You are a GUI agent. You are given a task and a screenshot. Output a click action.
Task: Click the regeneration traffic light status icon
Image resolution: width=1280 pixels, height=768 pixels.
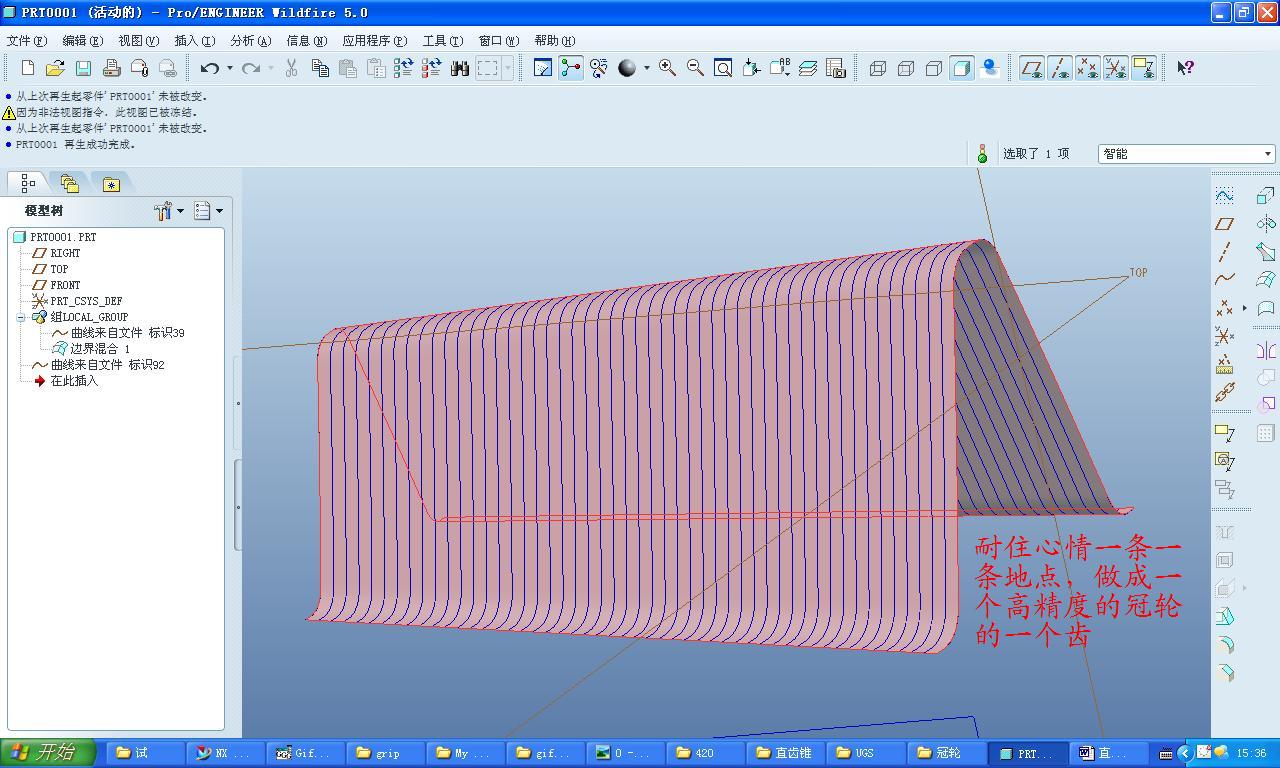pyautogui.click(x=982, y=153)
